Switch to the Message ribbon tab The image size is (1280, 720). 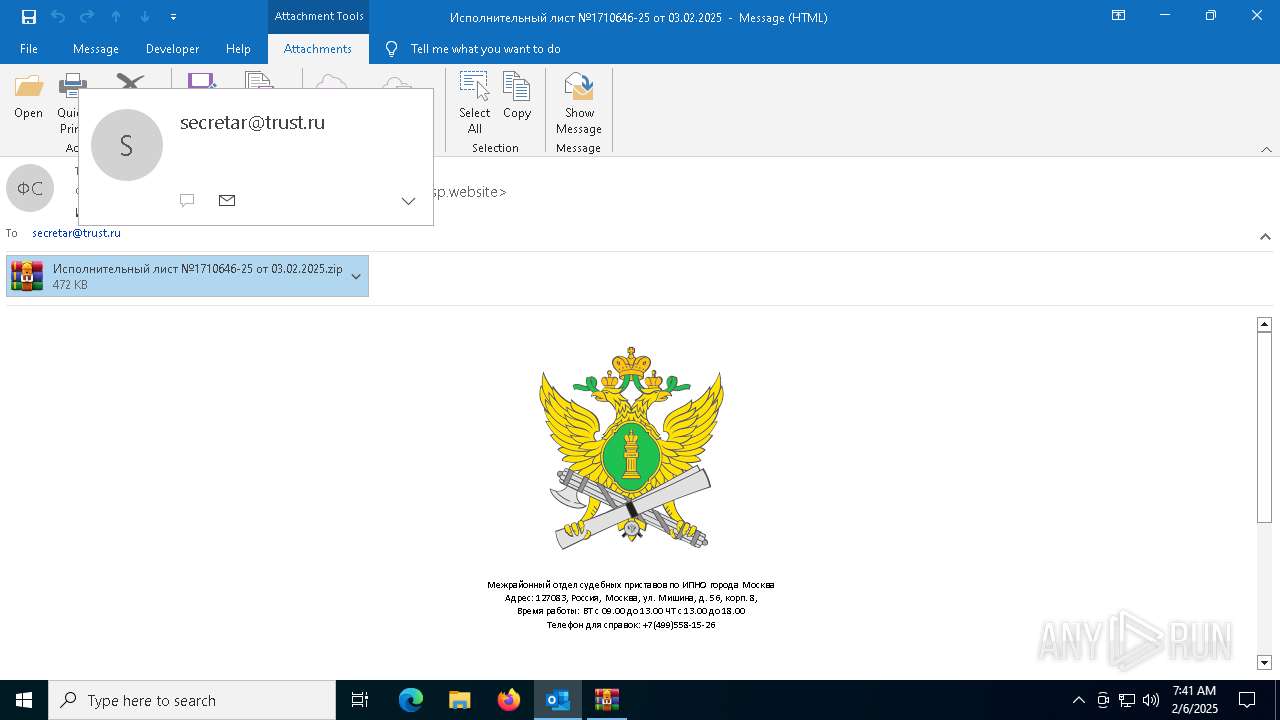tap(96, 49)
